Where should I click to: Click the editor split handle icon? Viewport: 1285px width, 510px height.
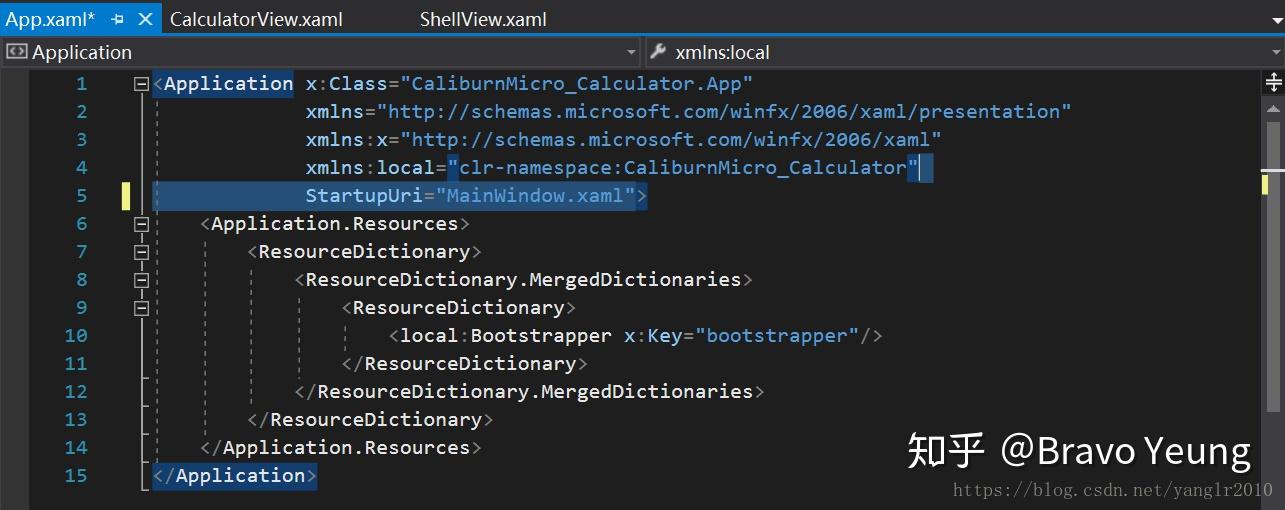tap(1274, 82)
